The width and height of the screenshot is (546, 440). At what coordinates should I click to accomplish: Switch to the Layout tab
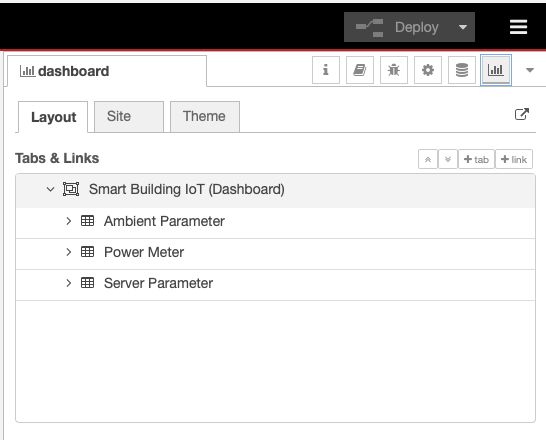tap(53, 117)
